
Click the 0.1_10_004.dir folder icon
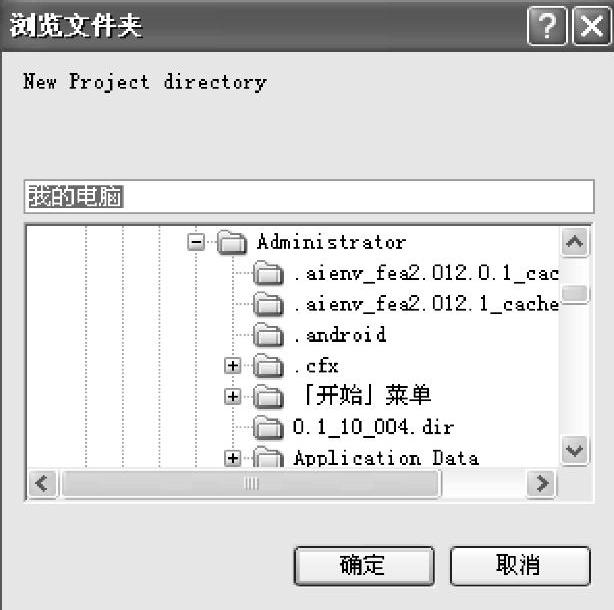[268, 427]
